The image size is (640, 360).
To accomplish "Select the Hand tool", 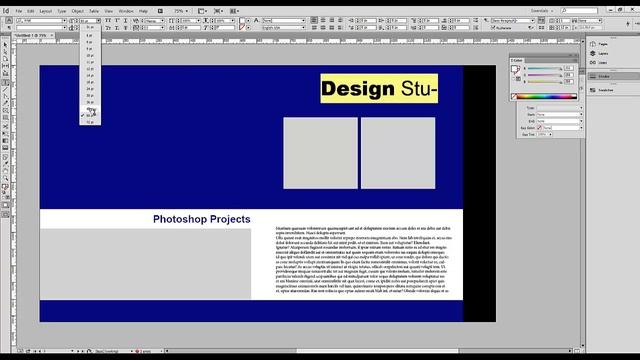I will click(5, 171).
